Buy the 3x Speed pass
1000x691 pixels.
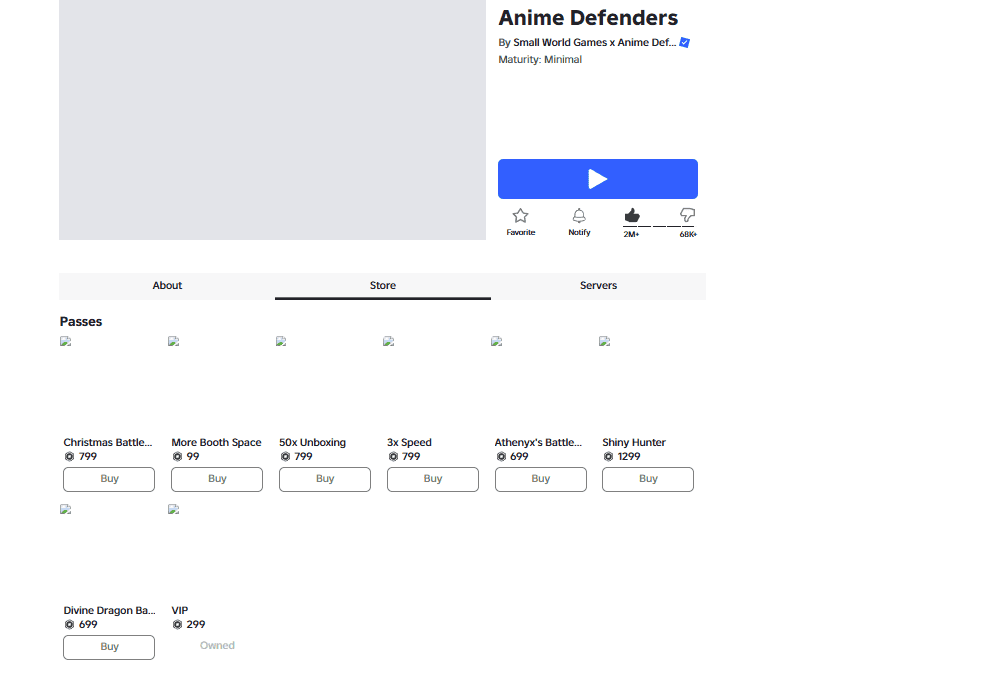(432, 479)
